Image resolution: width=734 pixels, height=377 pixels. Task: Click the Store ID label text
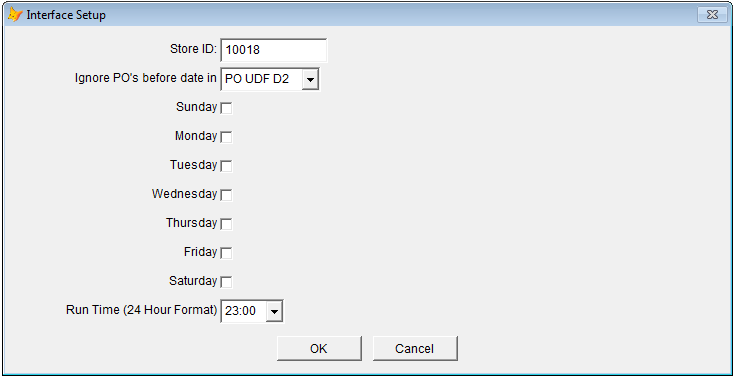193,49
